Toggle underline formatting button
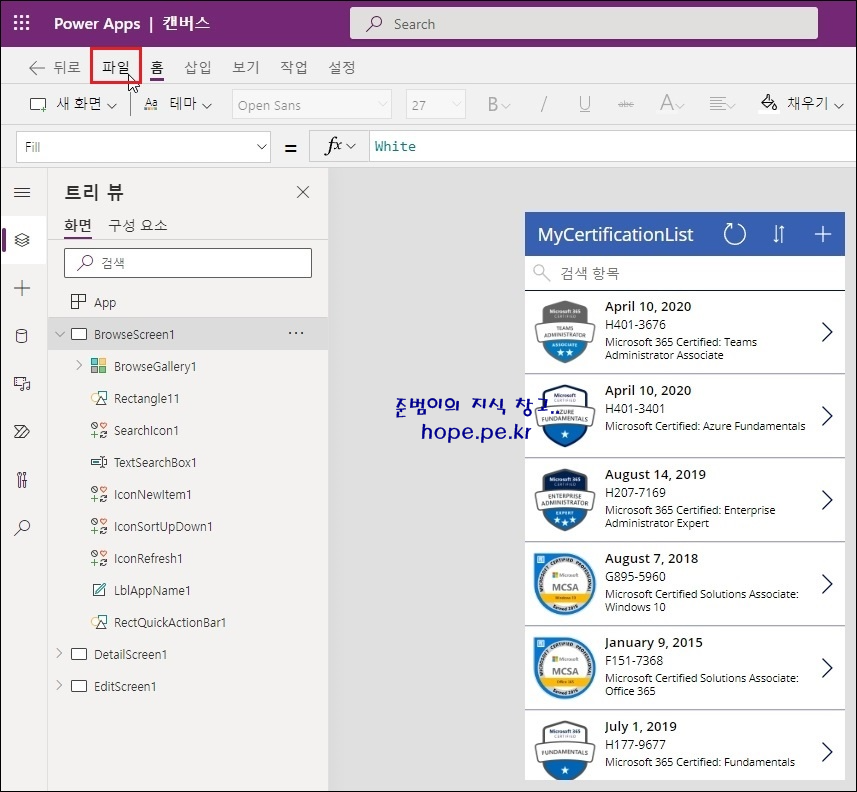 point(584,104)
